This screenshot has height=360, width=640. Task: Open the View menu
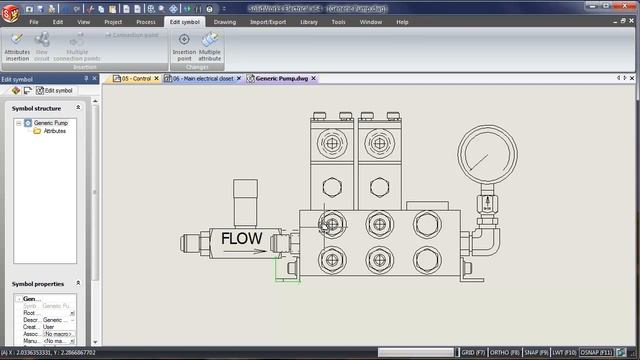click(84, 22)
